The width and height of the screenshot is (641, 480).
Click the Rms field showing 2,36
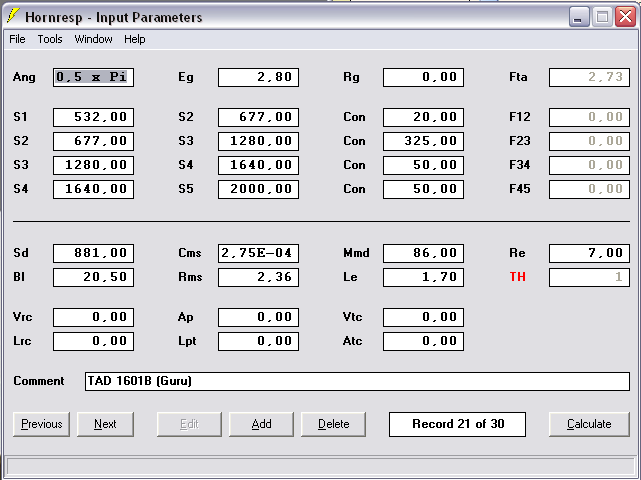[258, 277]
